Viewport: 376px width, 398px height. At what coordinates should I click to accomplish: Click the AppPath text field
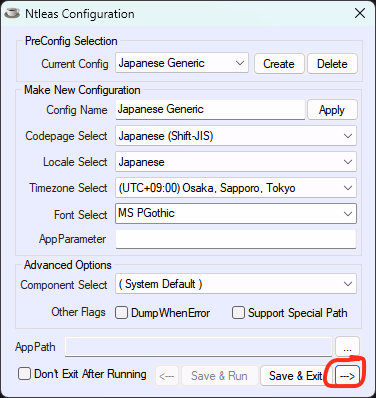pyautogui.click(x=199, y=347)
